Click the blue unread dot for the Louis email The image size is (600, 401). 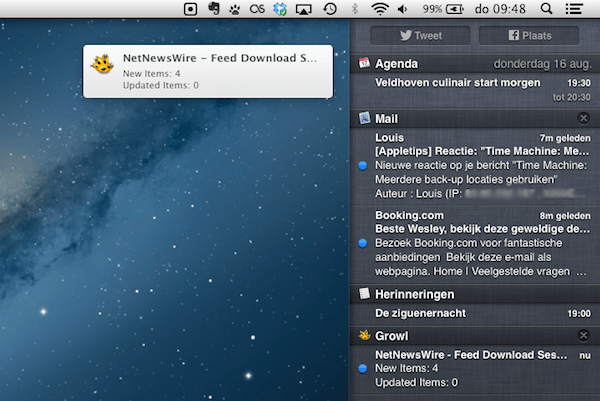pyautogui.click(x=363, y=166)
